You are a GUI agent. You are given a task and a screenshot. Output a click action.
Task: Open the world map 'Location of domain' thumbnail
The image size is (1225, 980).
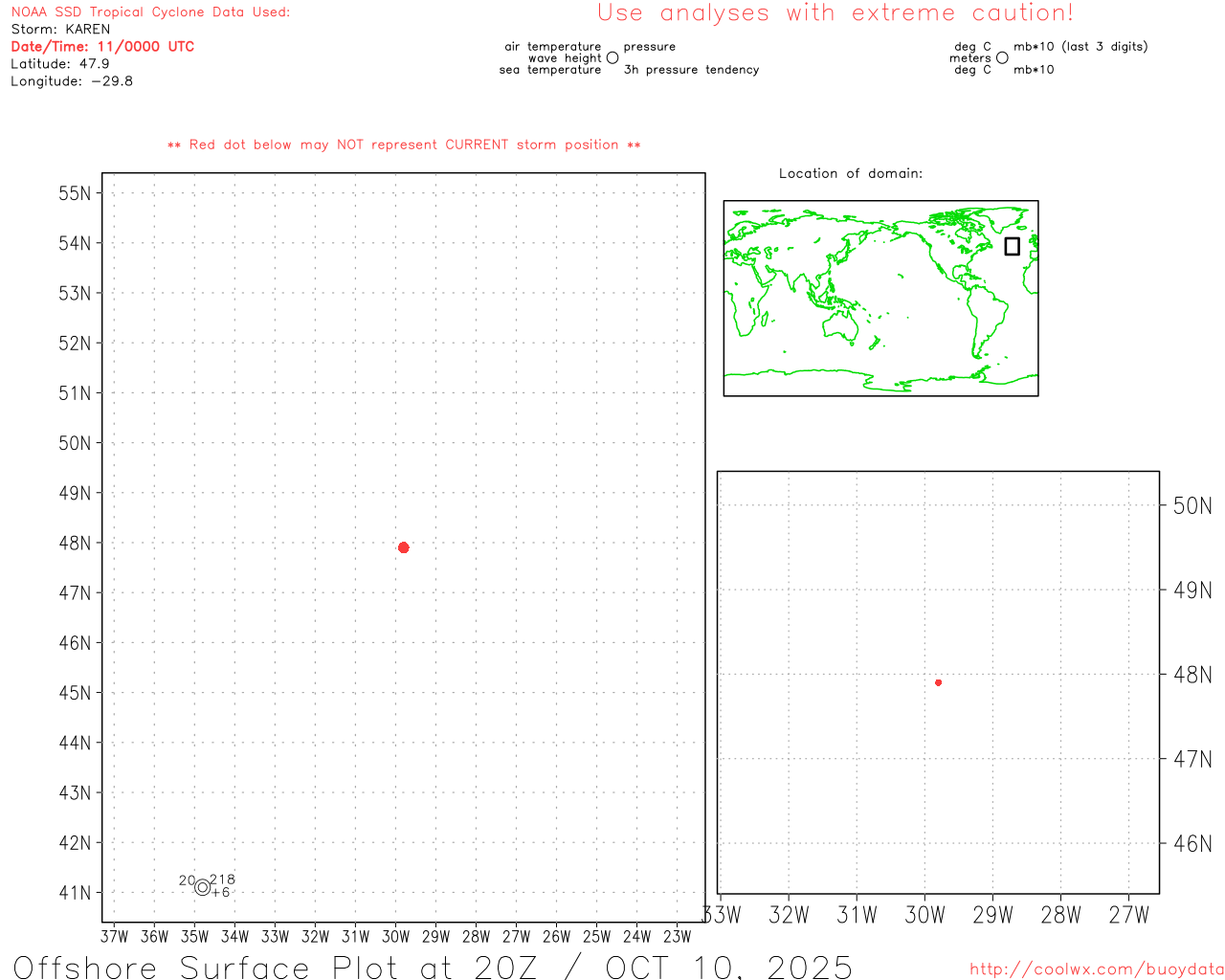[x=880, y=299]
